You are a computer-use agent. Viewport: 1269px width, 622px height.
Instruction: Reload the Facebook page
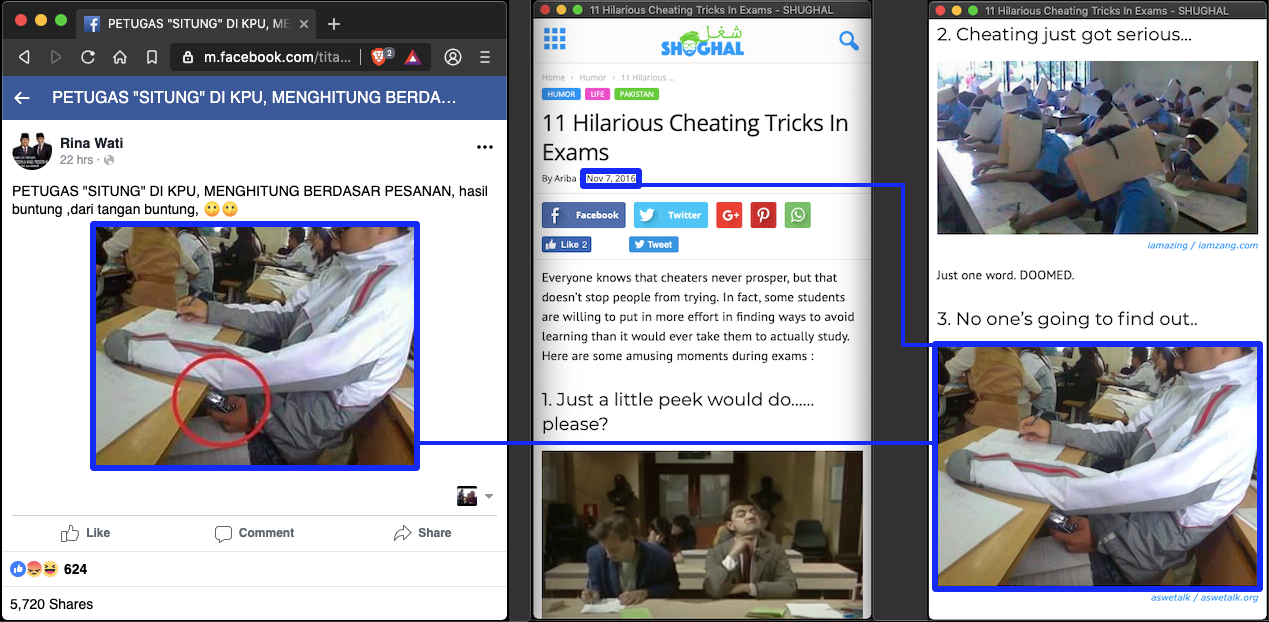(88, 57)
